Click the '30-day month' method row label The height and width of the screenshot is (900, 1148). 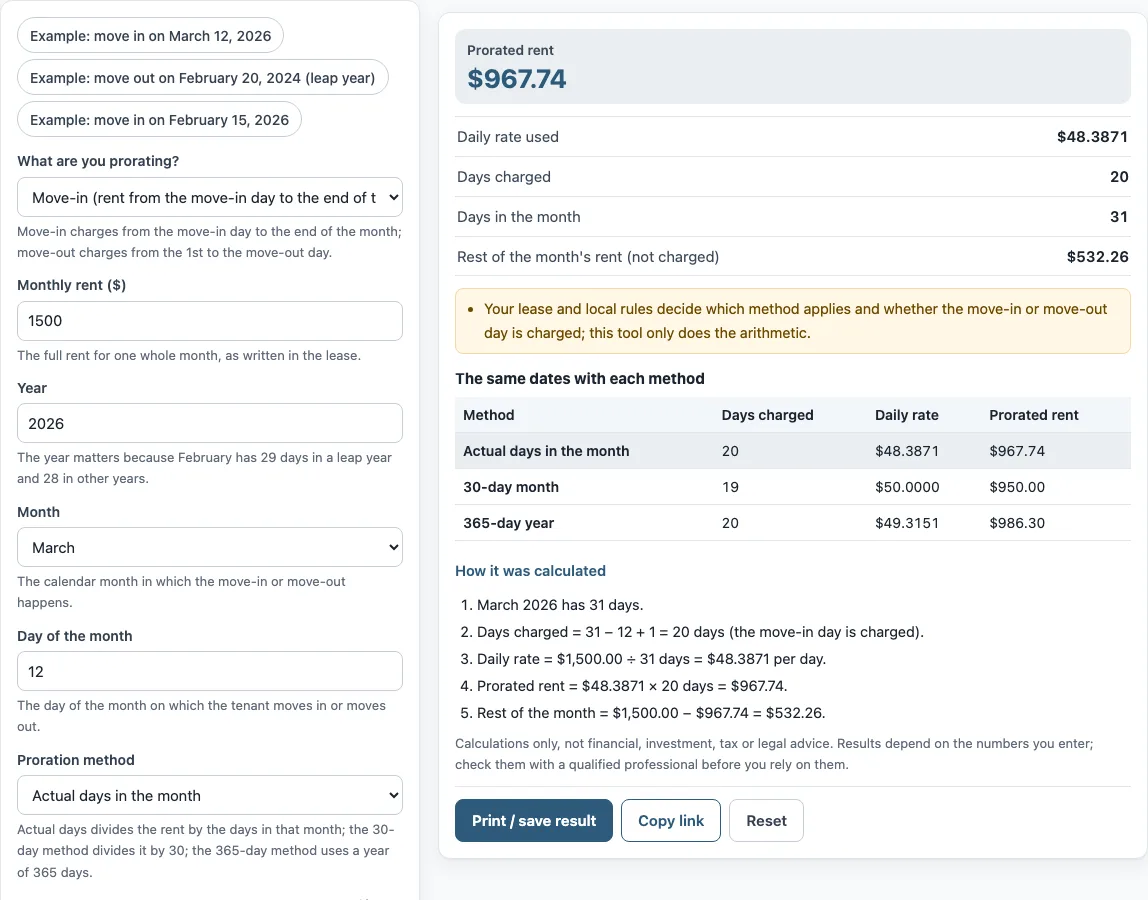click(511, 487)
